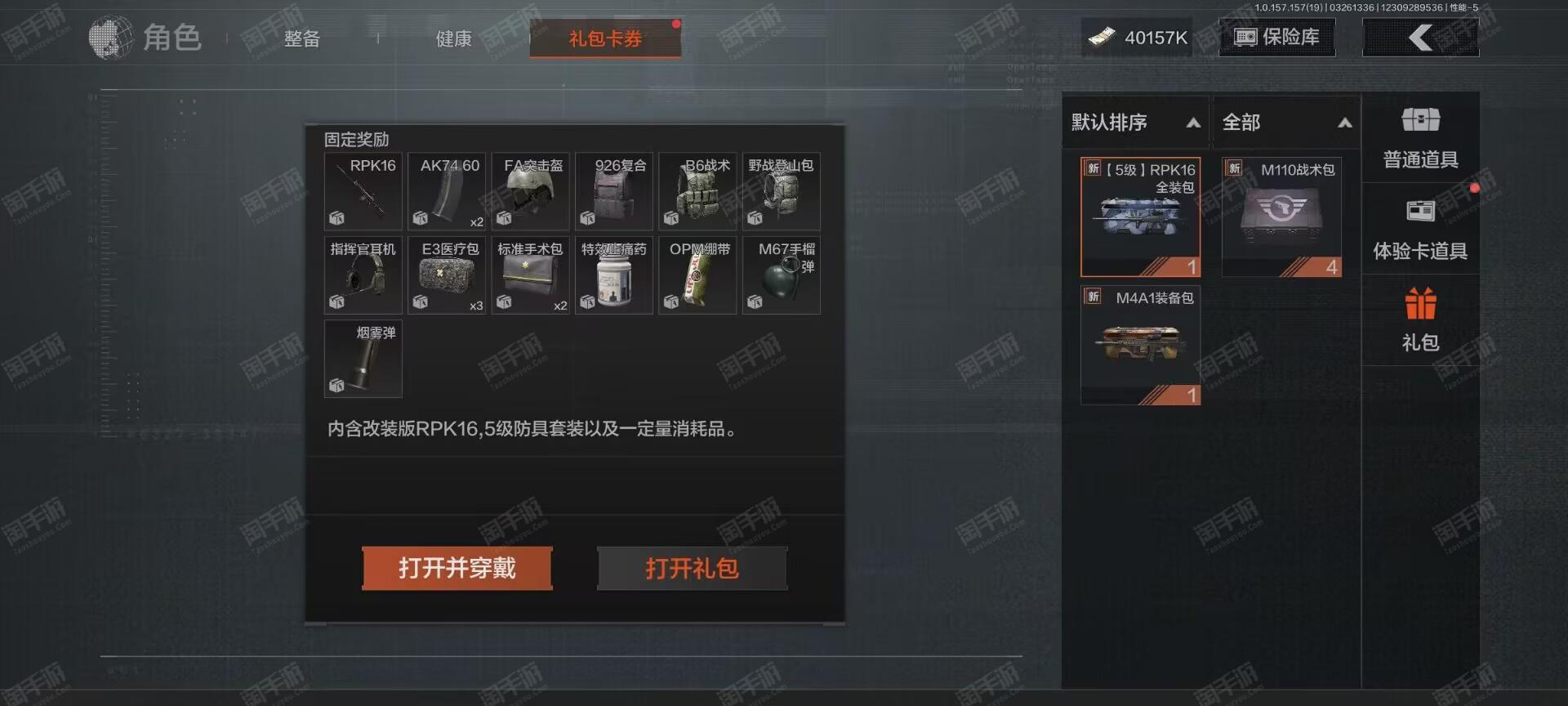Click the M67 grenade item
Image resolution: width=1568 pixels, height=706 pixels.
782,275
